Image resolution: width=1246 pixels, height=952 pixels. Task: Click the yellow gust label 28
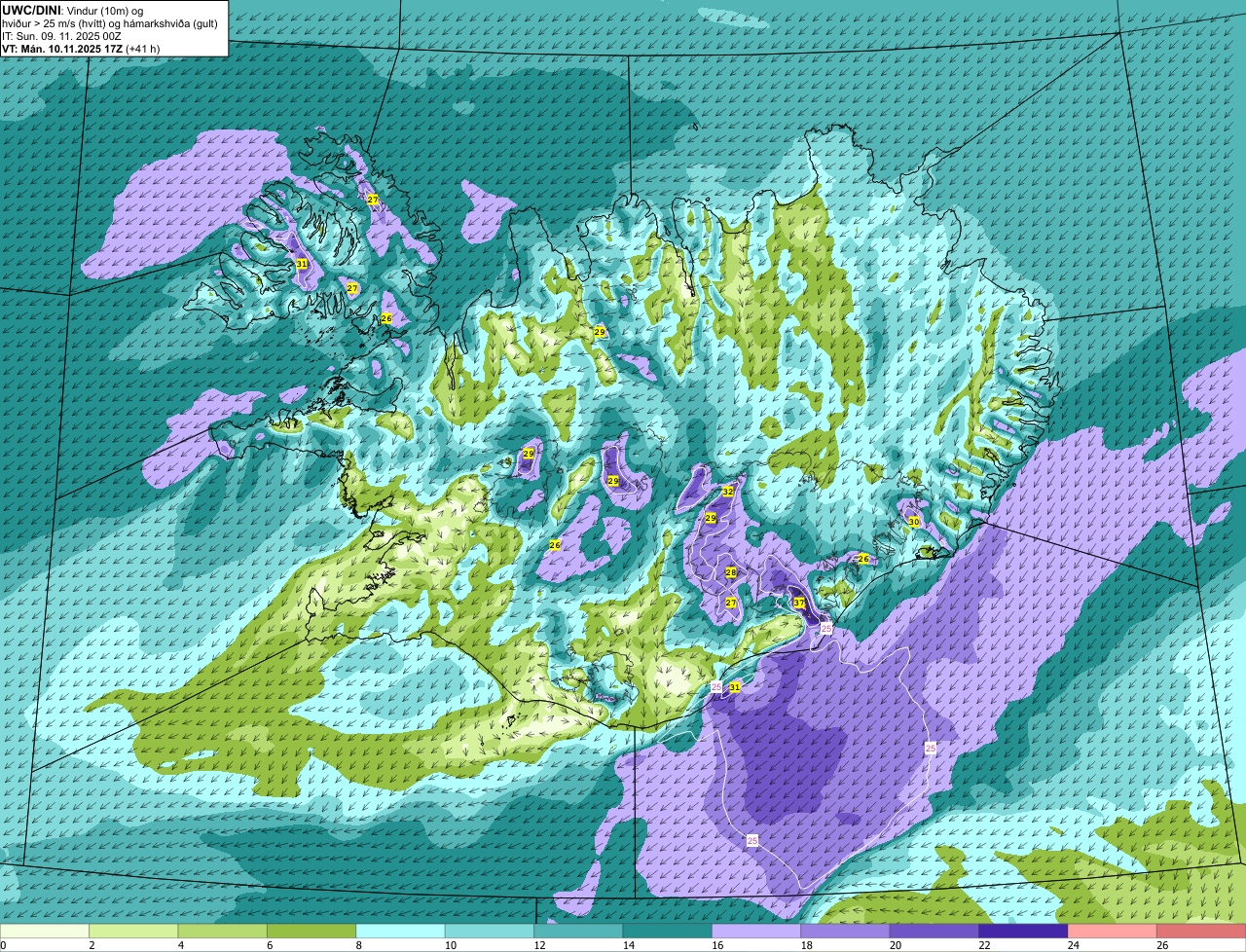[730, 572]
